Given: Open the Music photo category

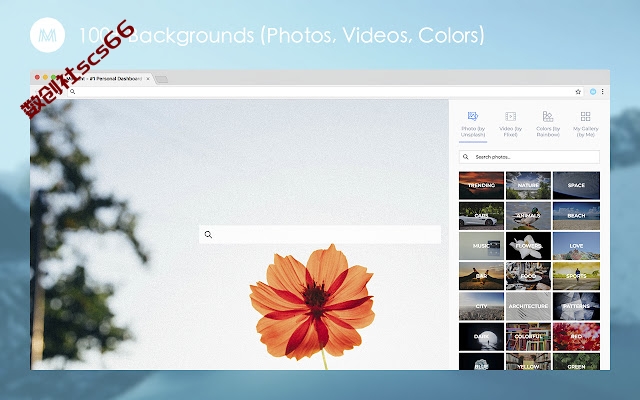Looking at the screenshot, I should 481,246.
